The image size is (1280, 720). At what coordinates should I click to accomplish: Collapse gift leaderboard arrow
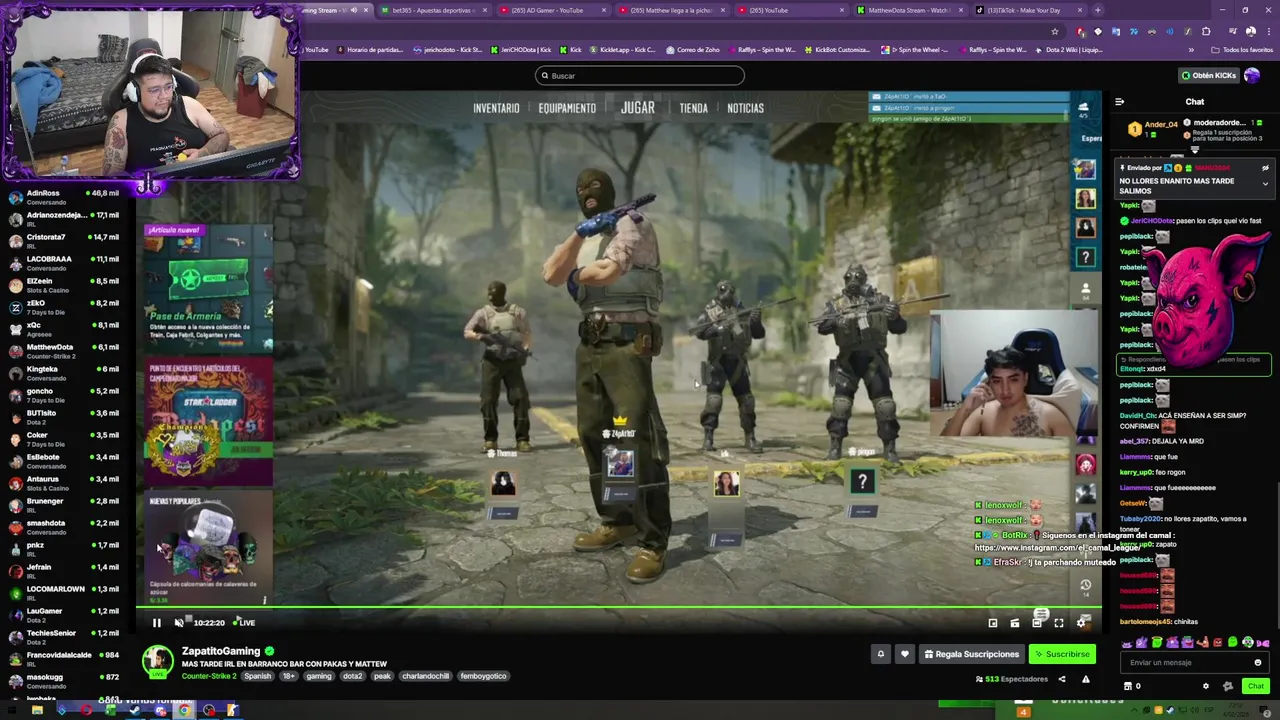click(x=1194, y=149)
